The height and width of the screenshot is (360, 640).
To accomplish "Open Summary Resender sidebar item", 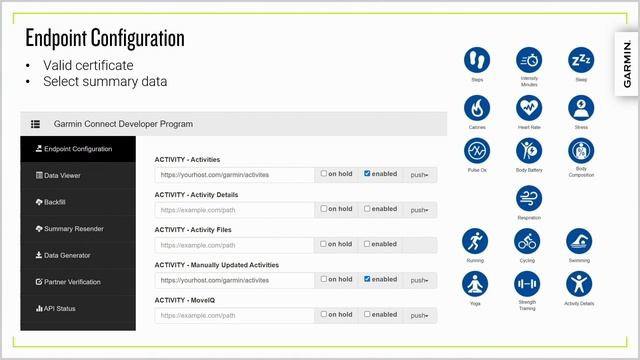I will [78, 229].
